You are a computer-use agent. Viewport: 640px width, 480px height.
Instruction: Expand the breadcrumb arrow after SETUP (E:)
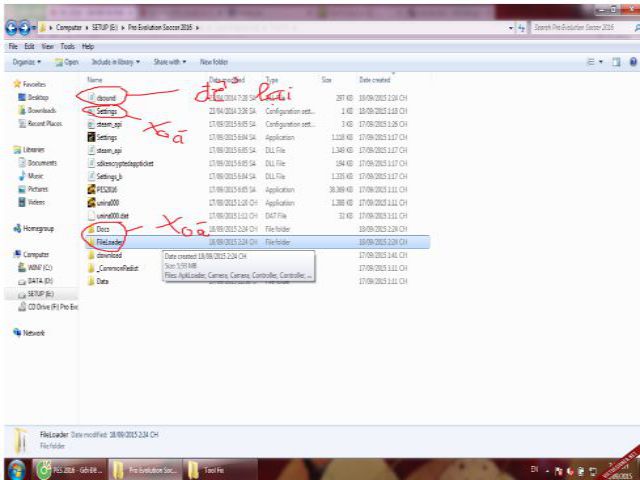123,28
